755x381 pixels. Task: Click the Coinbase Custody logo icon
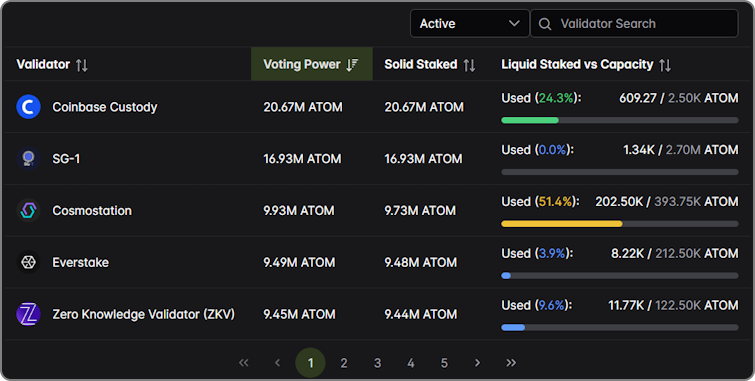pyautogui.click(x=28, y=106)
